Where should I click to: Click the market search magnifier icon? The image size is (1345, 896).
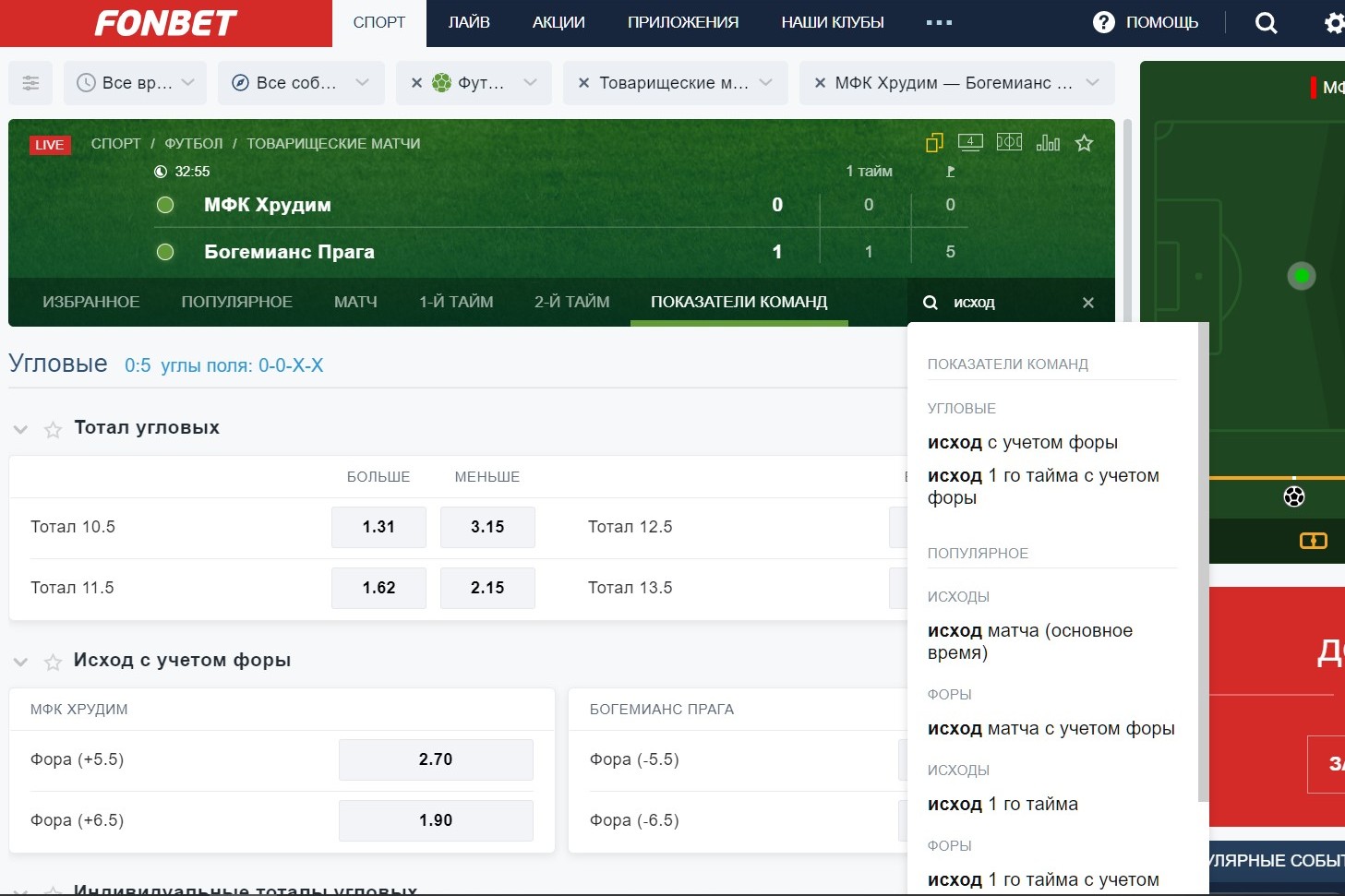pos(931,303)
